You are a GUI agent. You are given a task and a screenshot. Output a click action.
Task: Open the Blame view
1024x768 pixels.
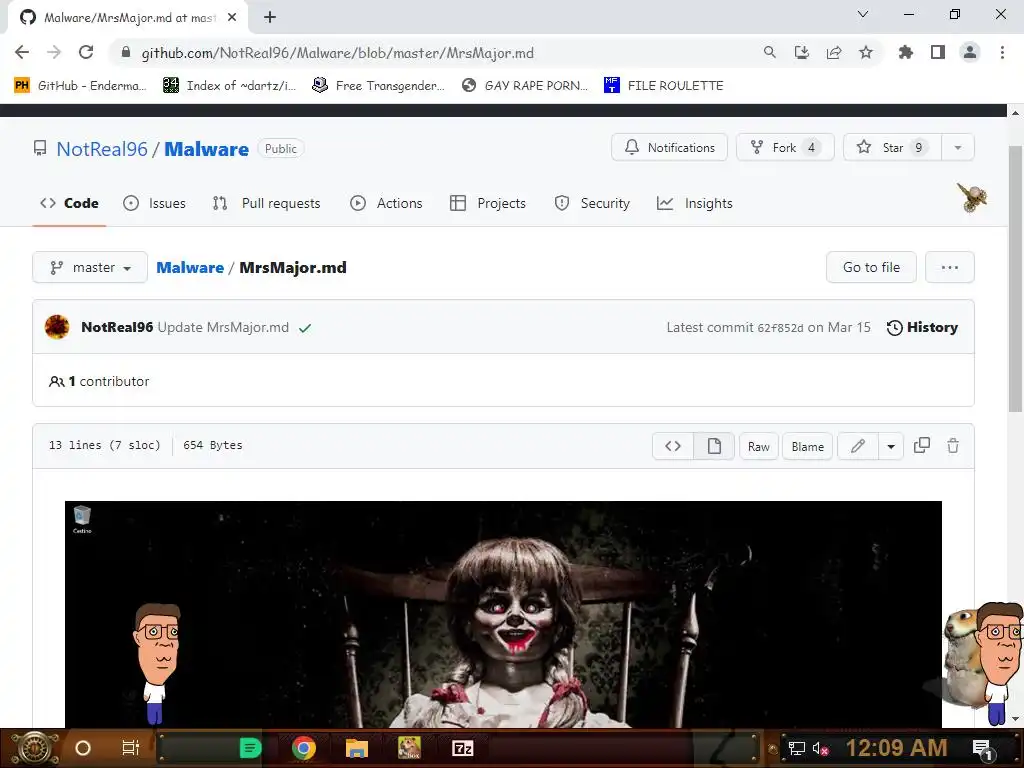coord(807,446)
